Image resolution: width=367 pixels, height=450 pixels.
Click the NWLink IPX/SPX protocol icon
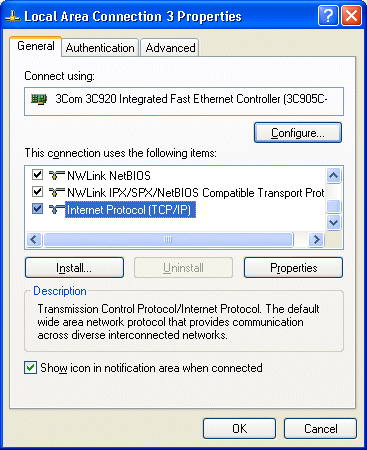coord(57,192)
